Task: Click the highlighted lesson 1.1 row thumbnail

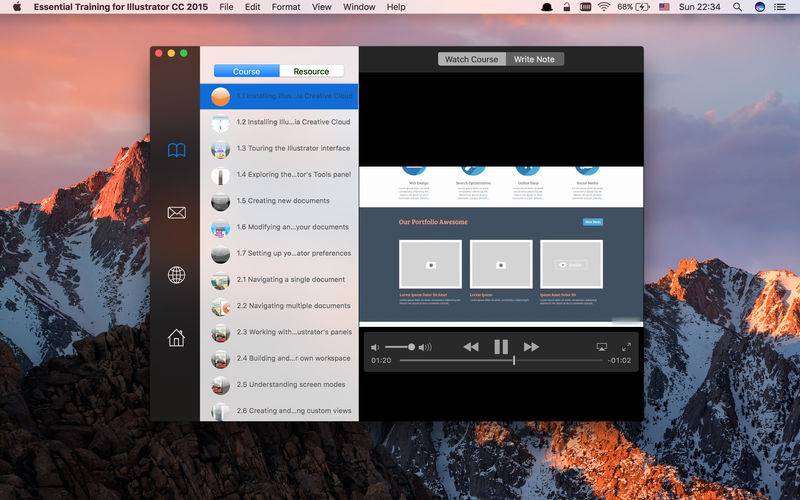Action: click(220, 96)
